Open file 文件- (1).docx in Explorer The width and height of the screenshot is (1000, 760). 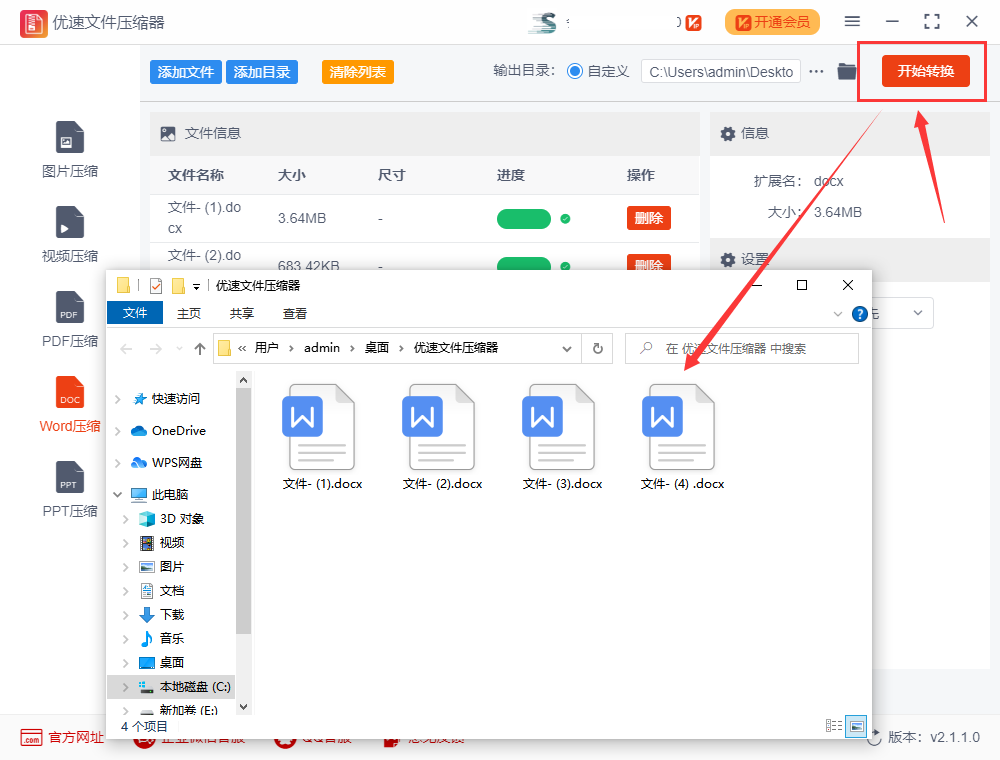coord(322,437)
